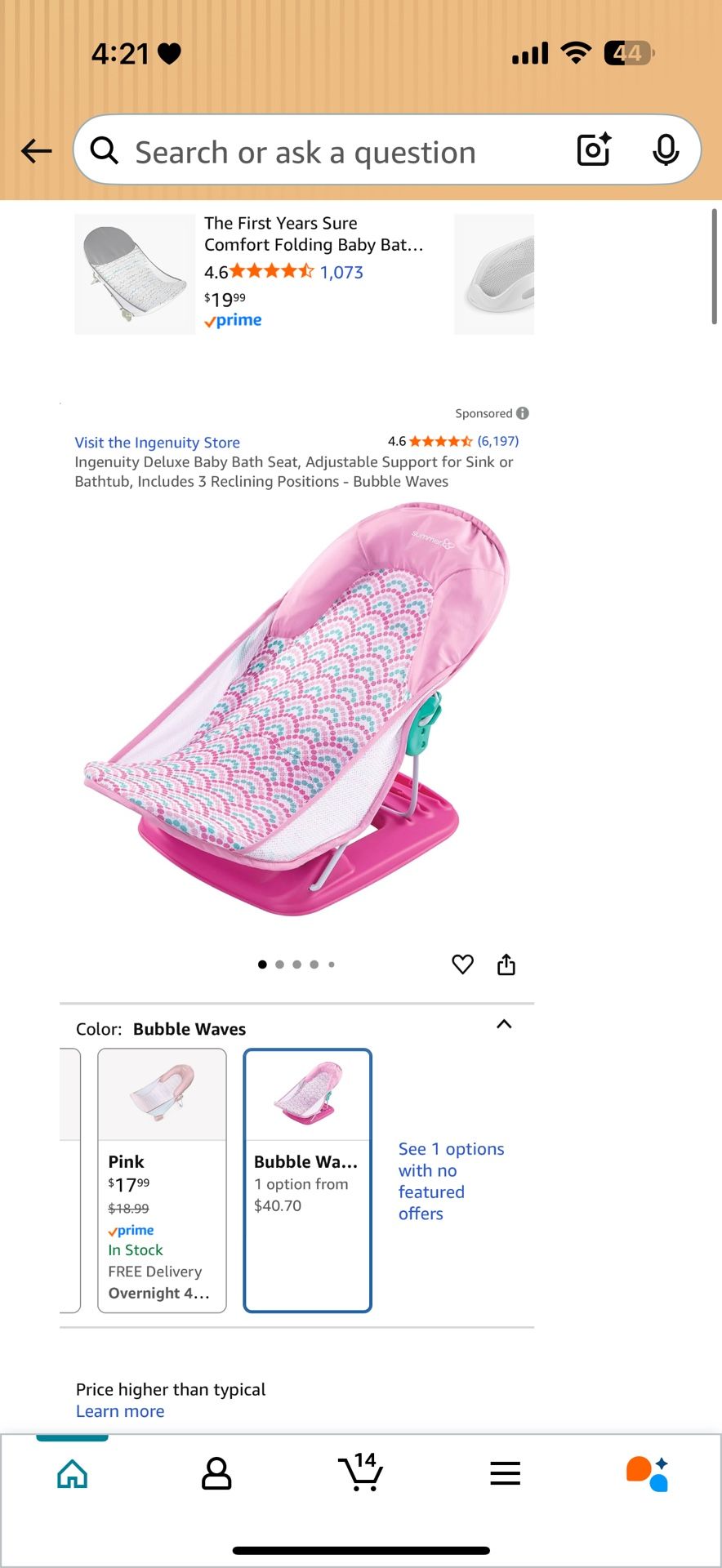Open the Sponsored info icon

[523, 413]
